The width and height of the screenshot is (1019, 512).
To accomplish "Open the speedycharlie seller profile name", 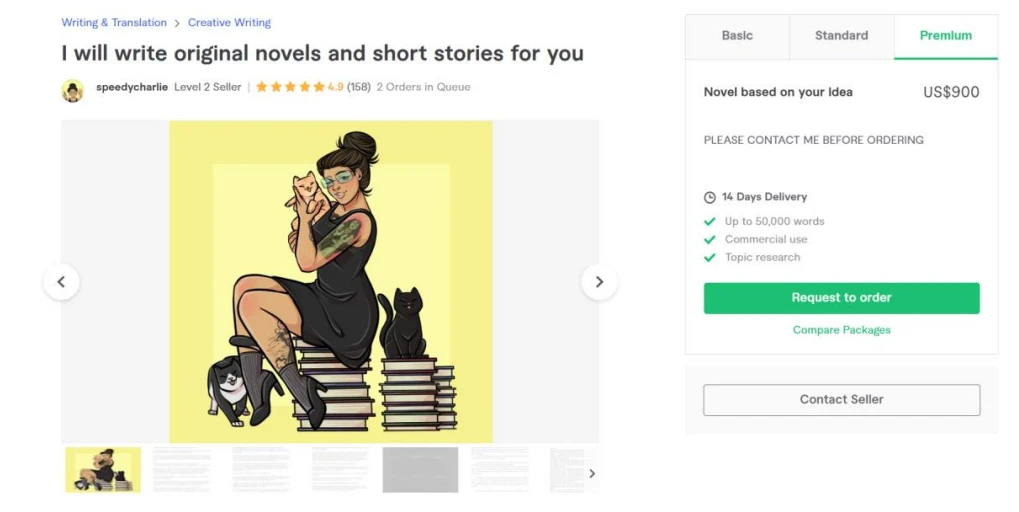I will pos(132,87).
